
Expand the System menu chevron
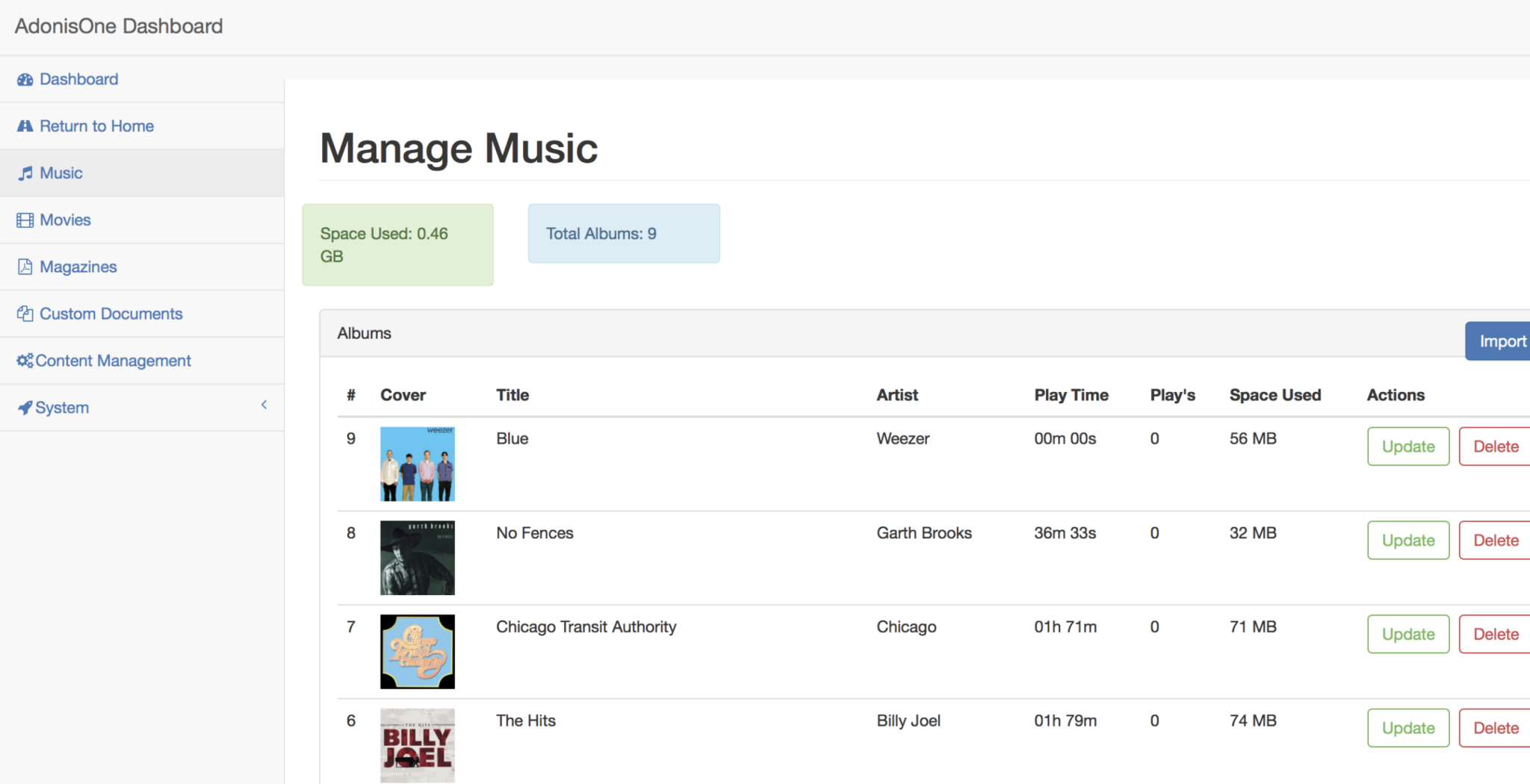click(264, 405)
